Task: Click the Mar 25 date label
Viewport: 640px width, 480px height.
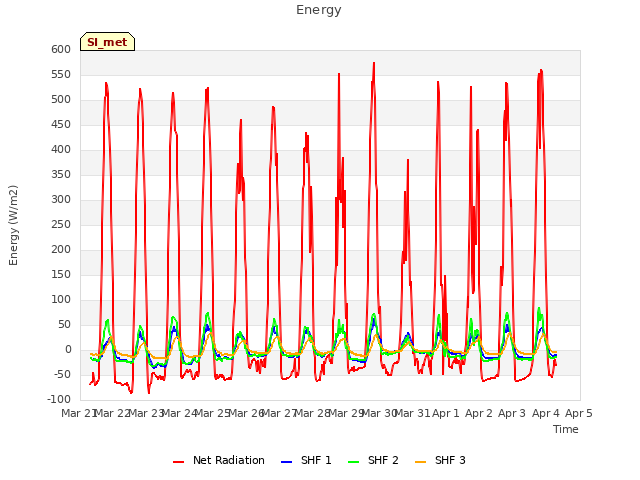Action: [212, 413]
